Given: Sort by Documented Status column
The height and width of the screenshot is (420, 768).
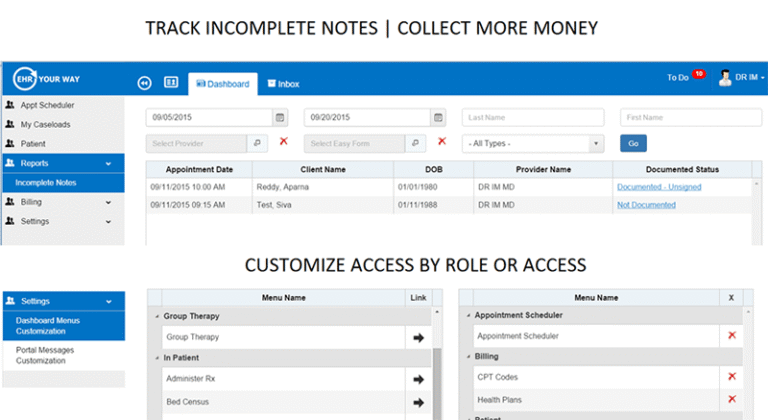Looking at the screenshot, I should [682, 170].
